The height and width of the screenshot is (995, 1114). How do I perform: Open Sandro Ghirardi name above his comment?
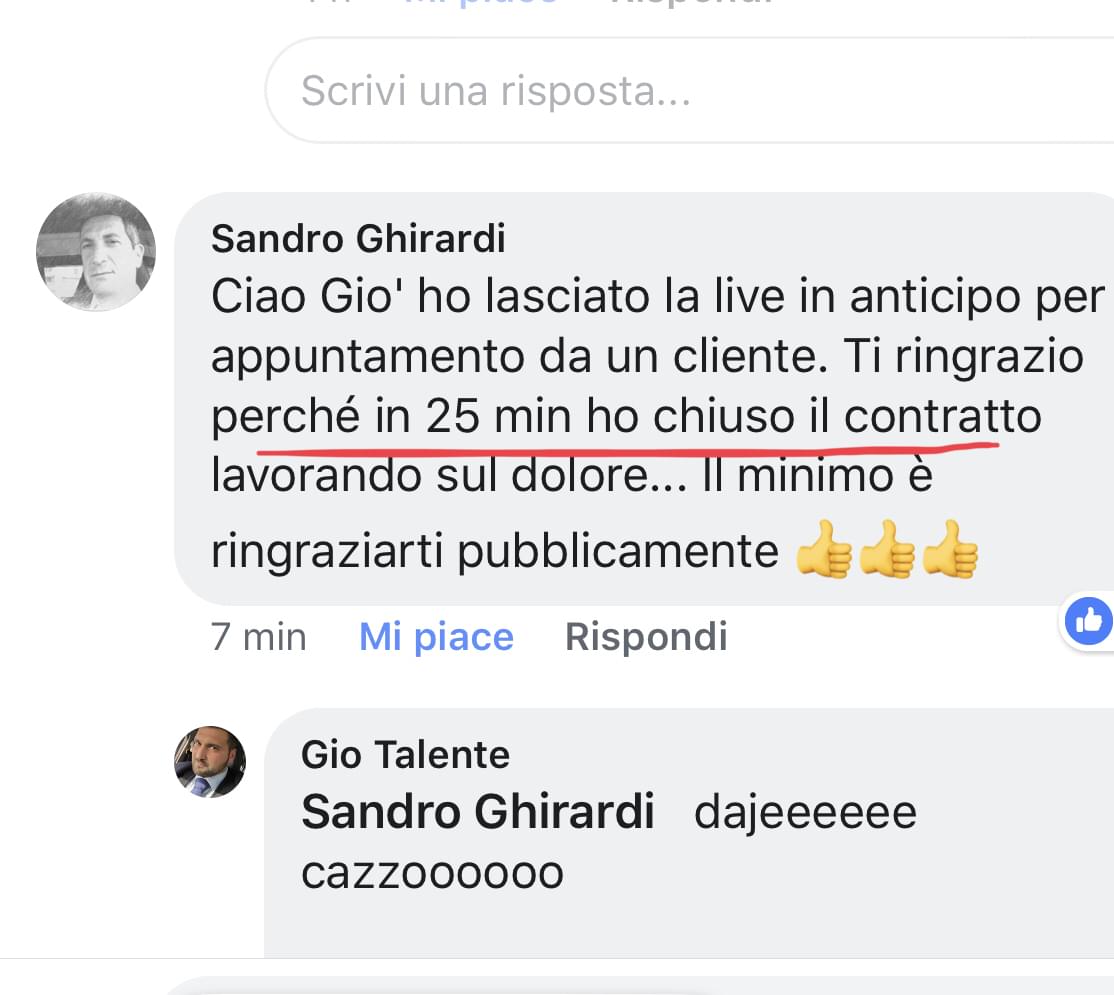point(358,238)
